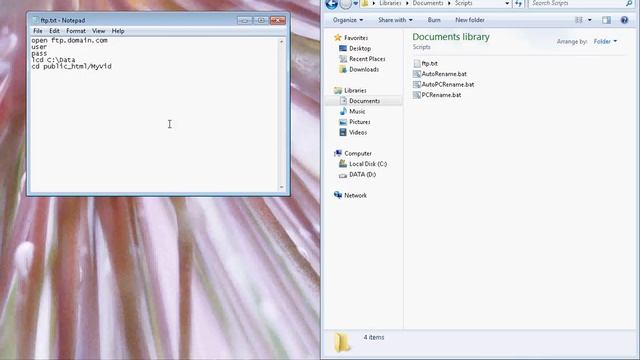Click the AutoRename.bat file icon
Viewport: 640px width, 360px height.
[417, 74]
